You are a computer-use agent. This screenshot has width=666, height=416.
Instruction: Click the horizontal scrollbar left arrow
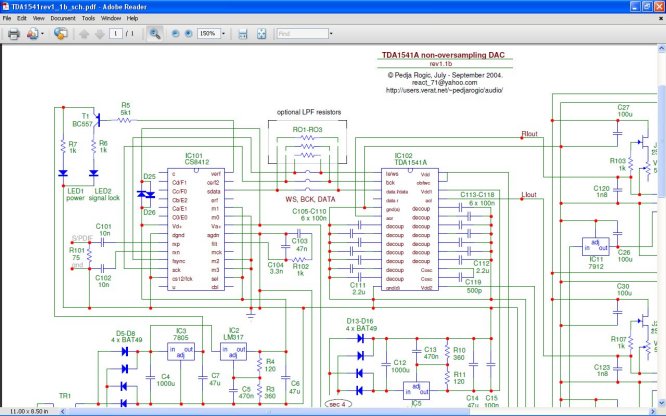62,411
